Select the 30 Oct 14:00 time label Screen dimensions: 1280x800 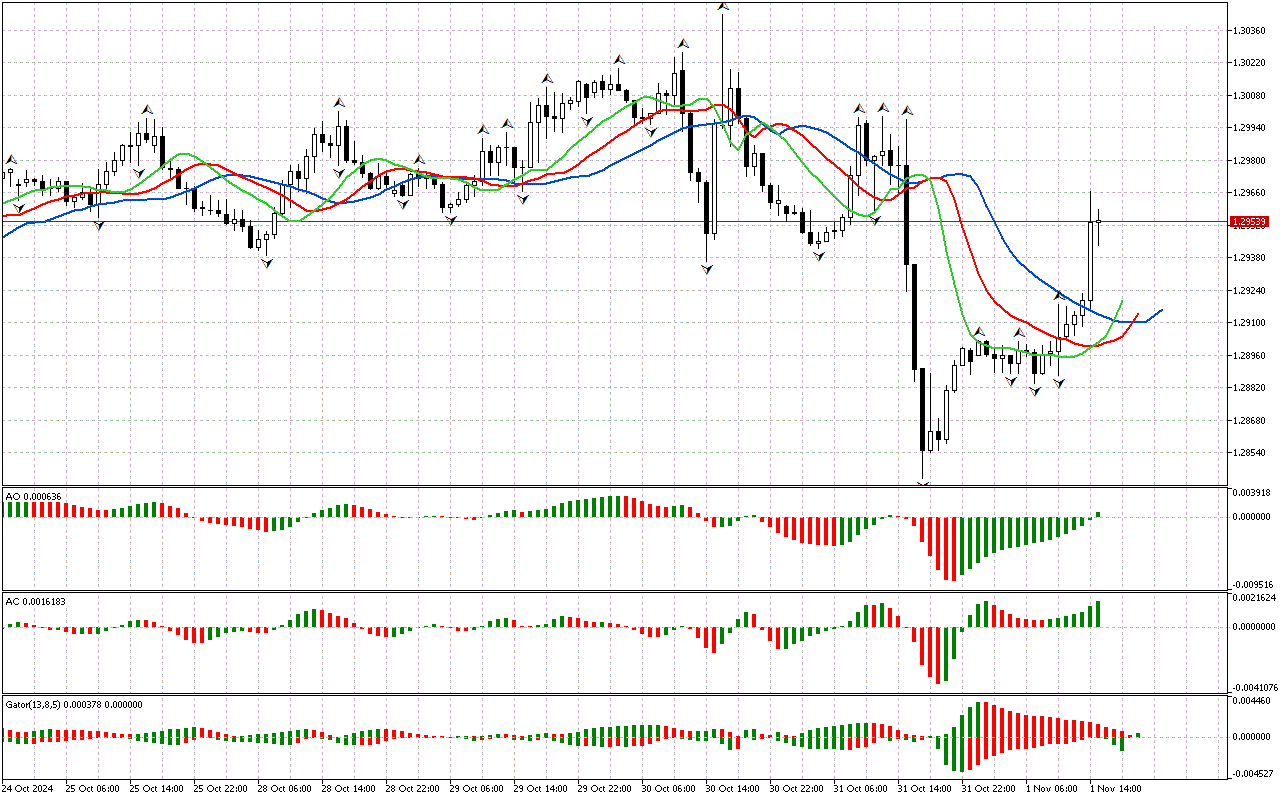coord(735,788)
